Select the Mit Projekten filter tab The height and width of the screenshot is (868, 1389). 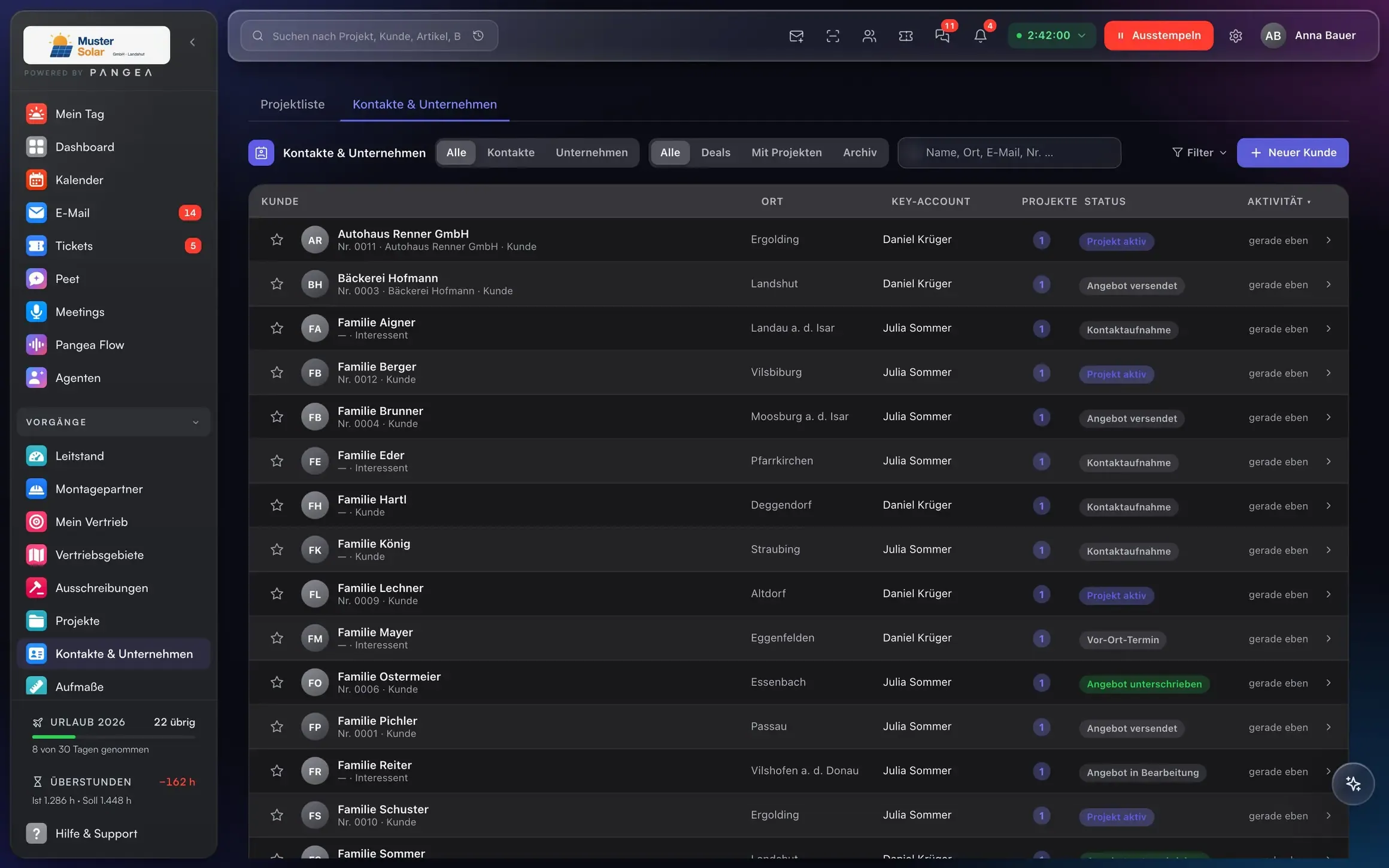tap(786, 153)
